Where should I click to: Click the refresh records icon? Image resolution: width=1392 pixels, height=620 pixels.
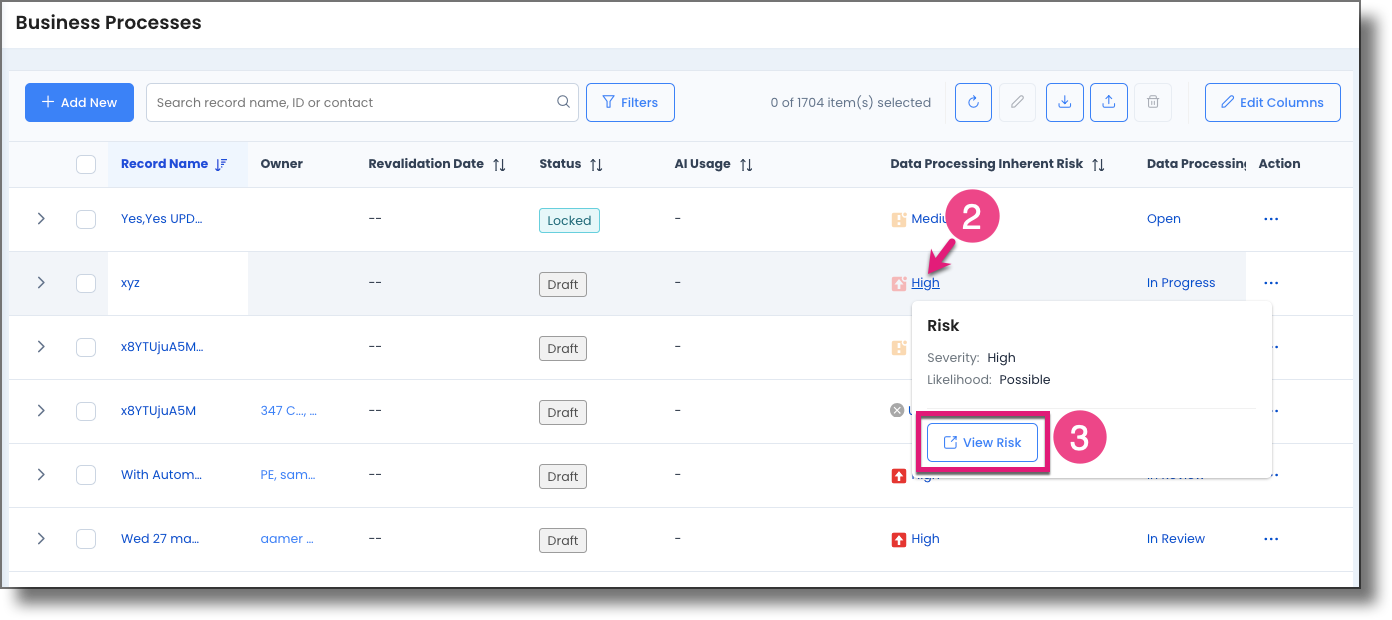click(x=973, y=102)
